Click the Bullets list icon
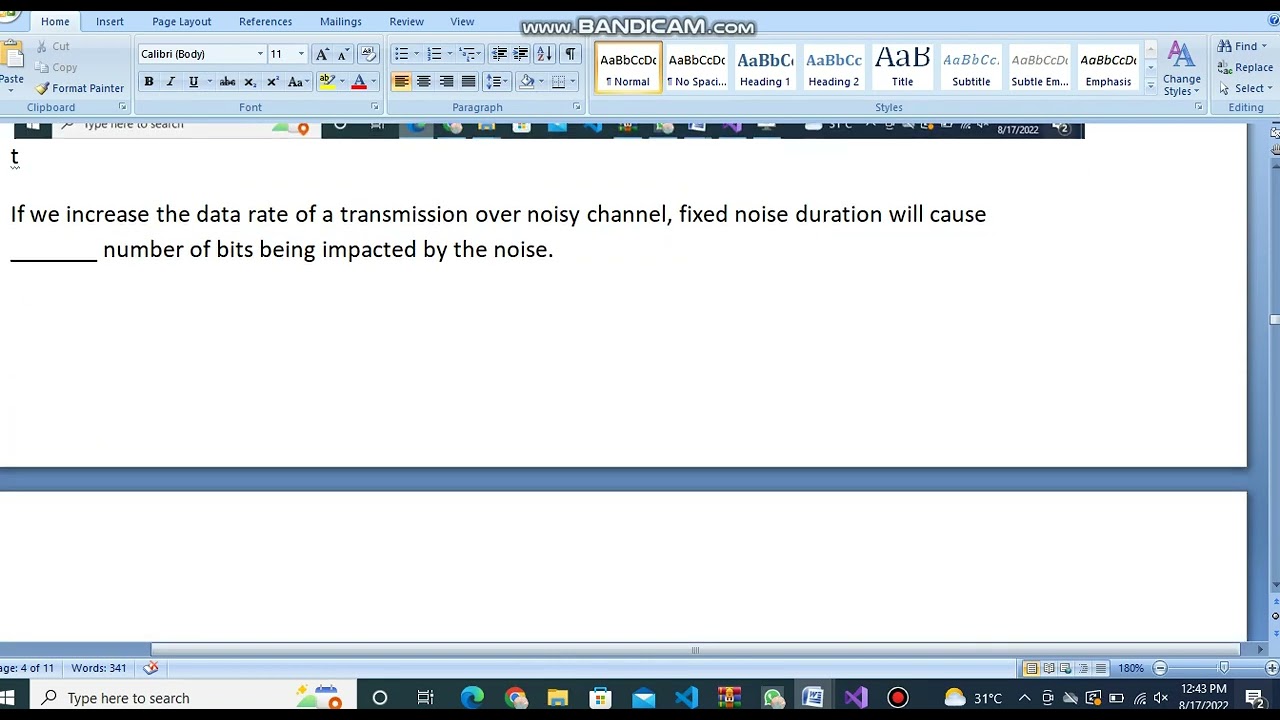The width and height of the screenshot is (1280, 720). [401, 54]
